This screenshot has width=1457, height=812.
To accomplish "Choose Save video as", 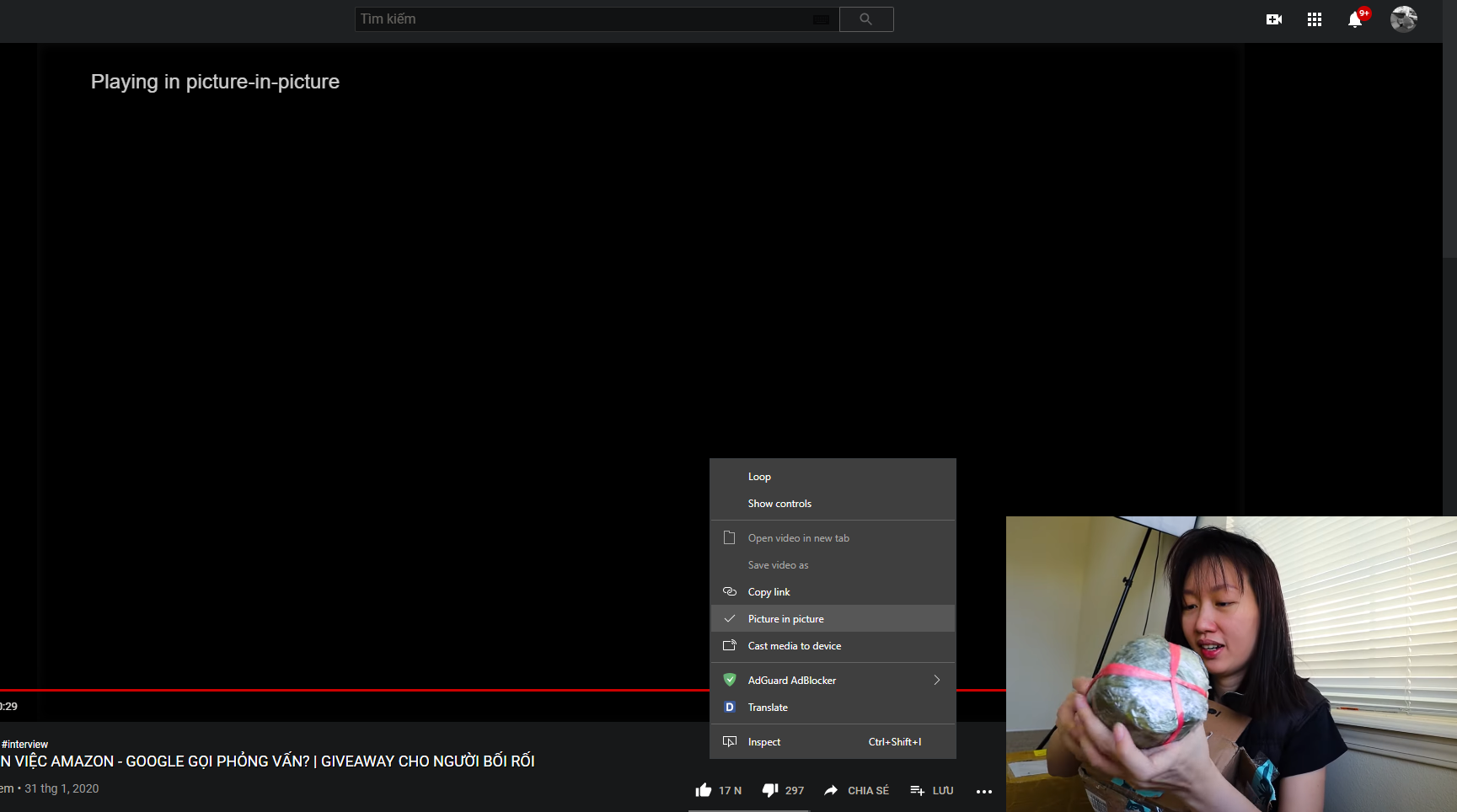I will [833, 564].
